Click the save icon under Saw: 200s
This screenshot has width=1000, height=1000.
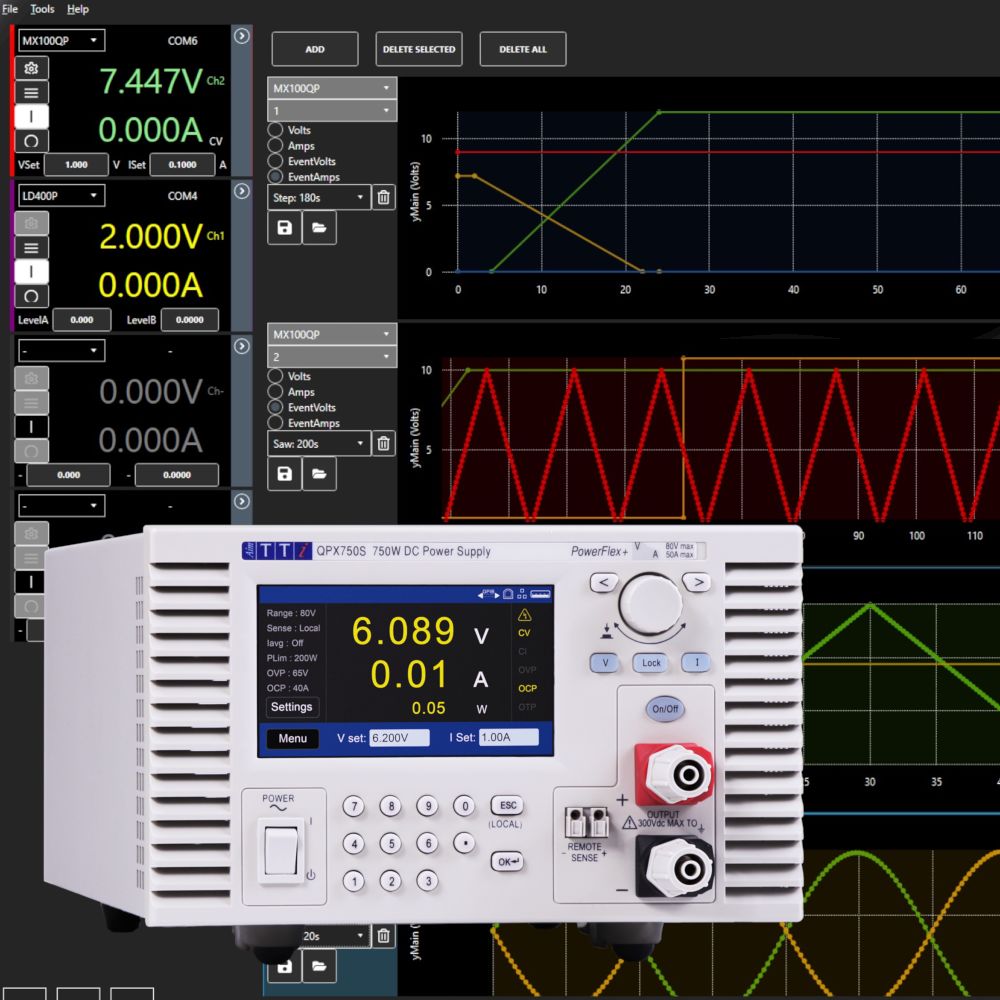coord(285,474)
